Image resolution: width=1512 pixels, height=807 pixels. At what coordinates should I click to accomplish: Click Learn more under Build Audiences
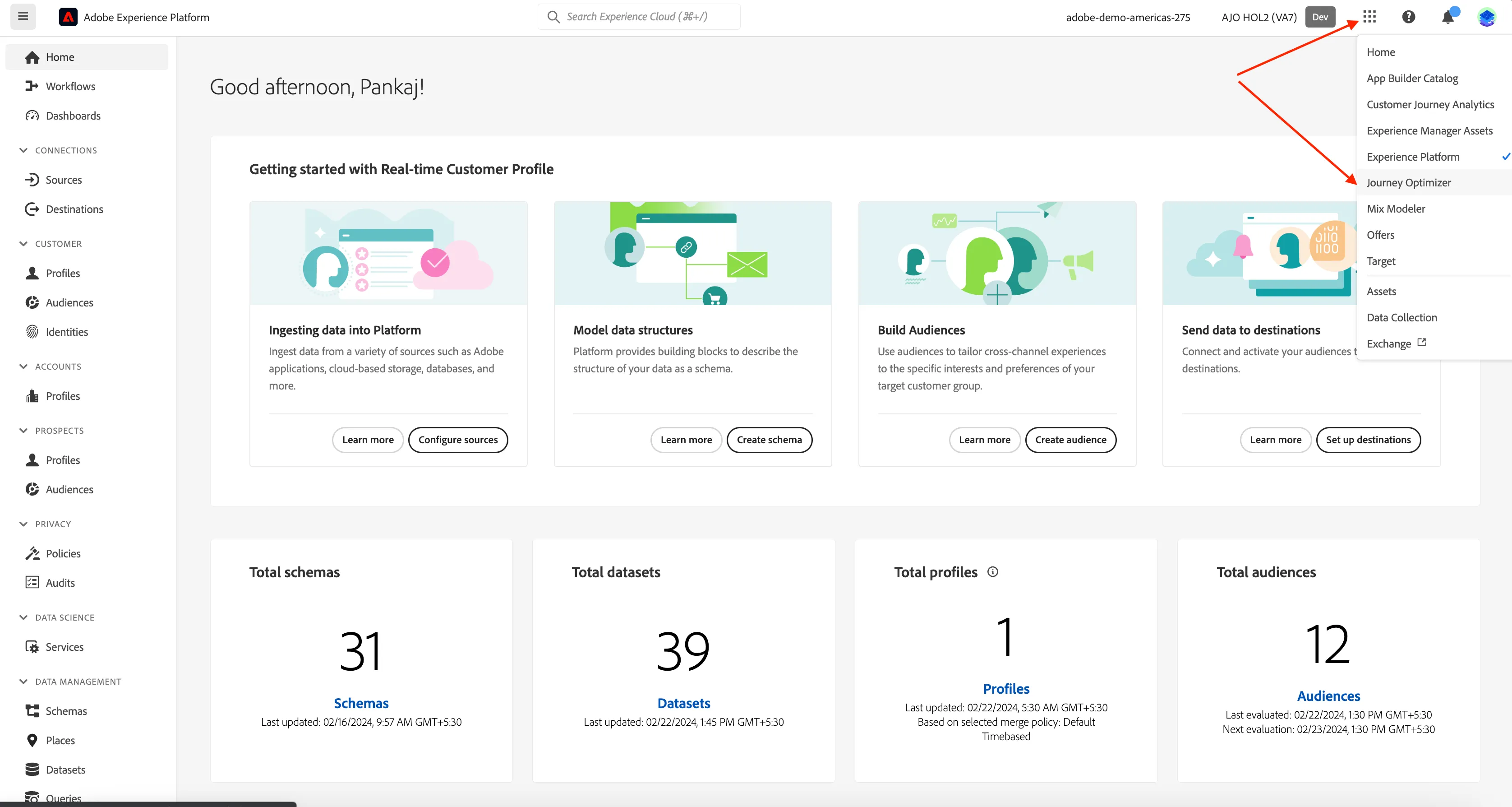pyautogui.click(x=984, y=440)
